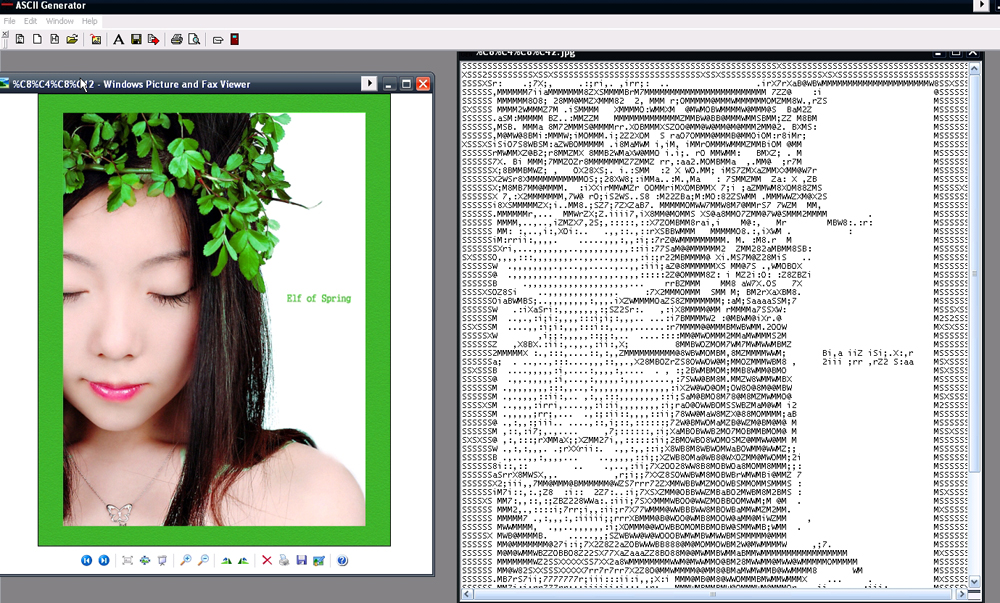Click the print preview magnifier icon
Image resolution: width=1000 pixels, height=603 pixels.
click(x=193, y=40)
